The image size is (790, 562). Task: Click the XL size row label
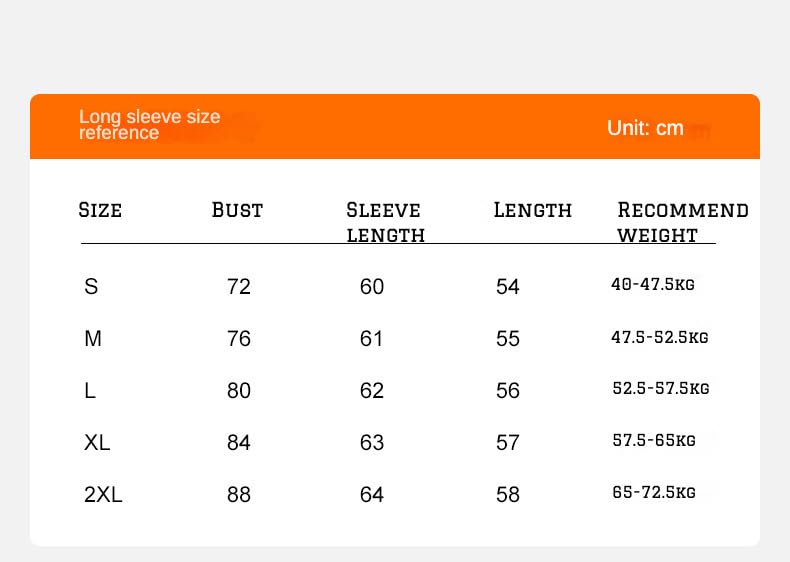pyautogui.click(x=97, y=442)
